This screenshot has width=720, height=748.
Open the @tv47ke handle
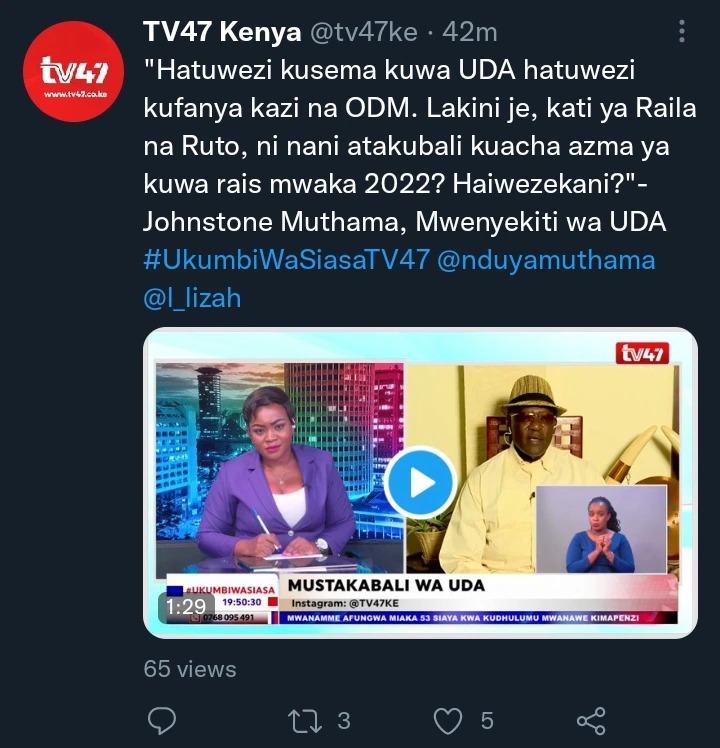pos(364,32)
